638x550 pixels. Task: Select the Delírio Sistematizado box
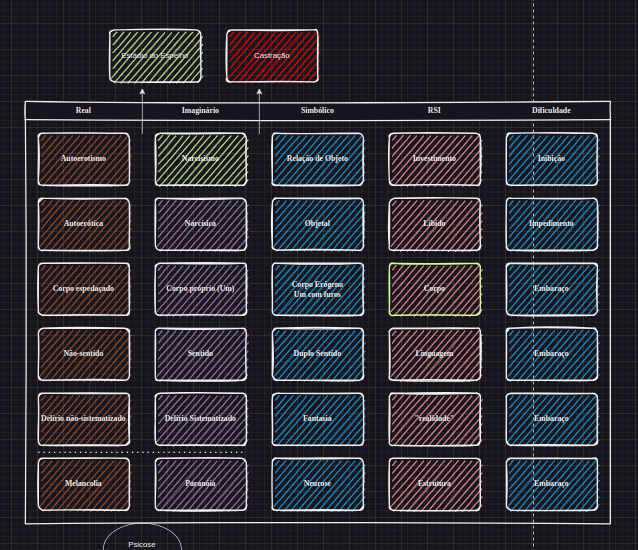tap(201, 418)
